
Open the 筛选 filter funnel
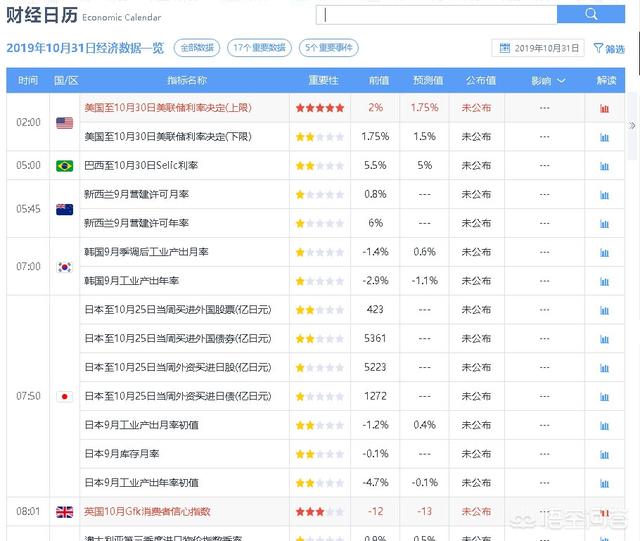pos(611,48)
